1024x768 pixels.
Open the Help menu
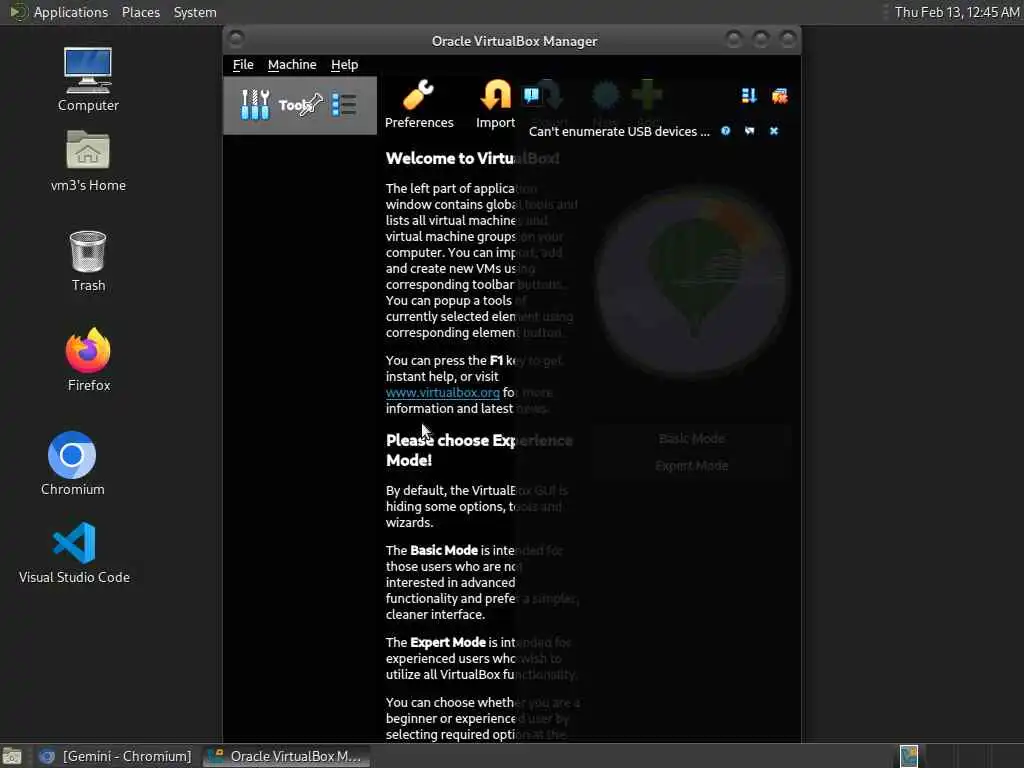(344, 65)
